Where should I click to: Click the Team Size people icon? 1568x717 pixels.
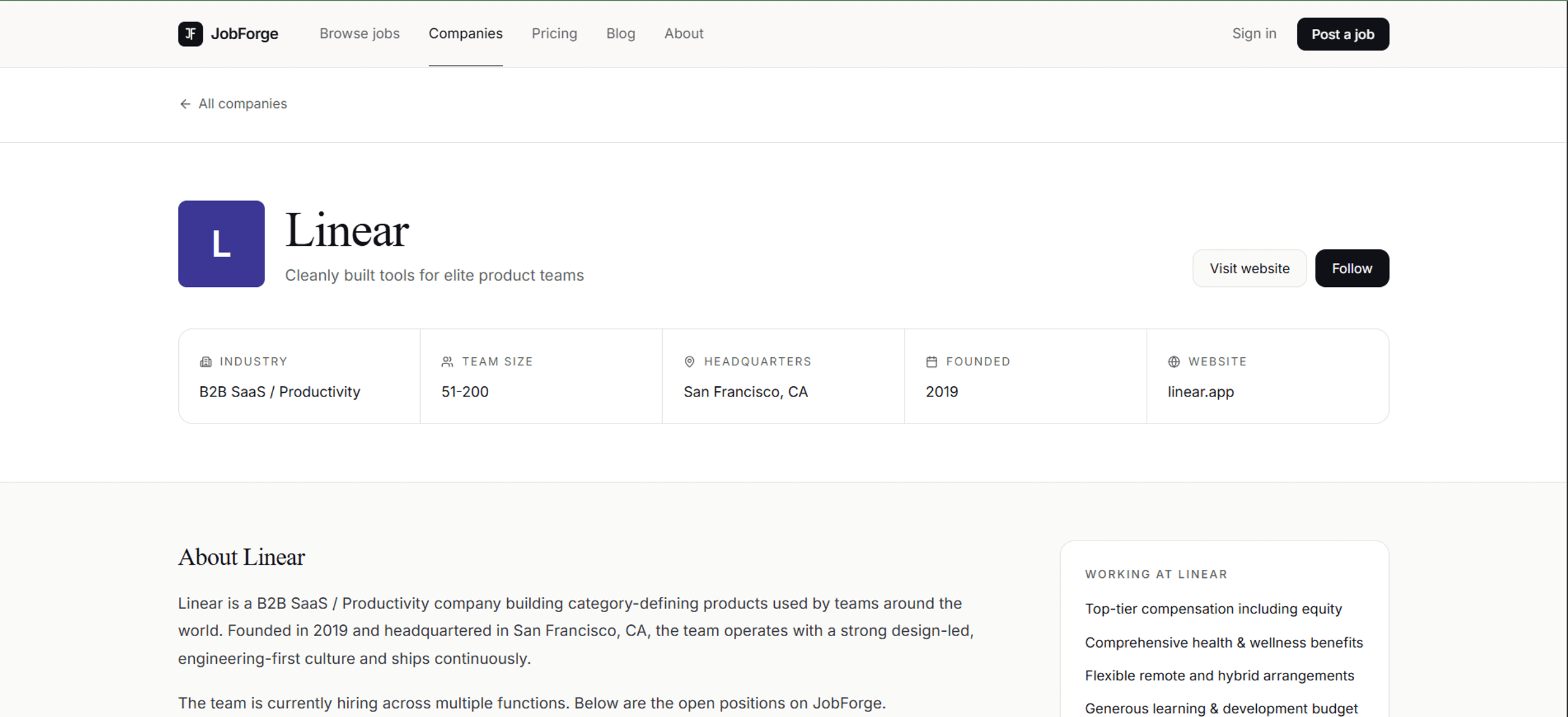(x=448, y=362)
